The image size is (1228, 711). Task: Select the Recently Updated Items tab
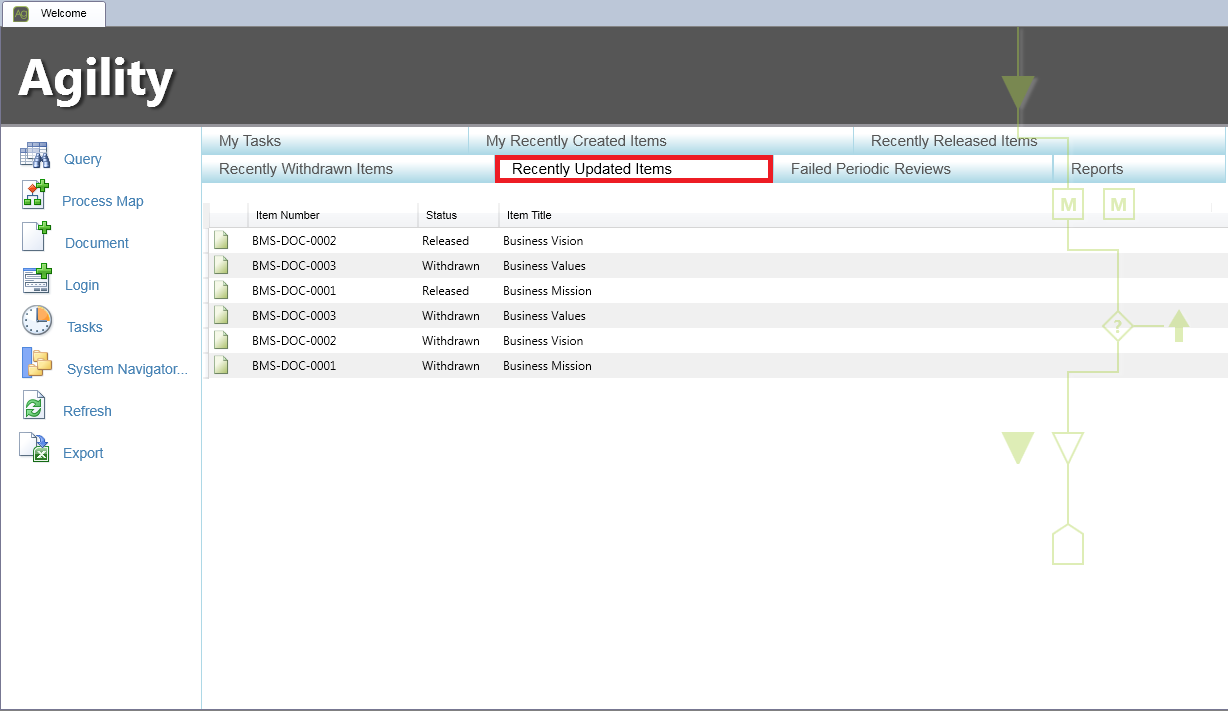634,169
